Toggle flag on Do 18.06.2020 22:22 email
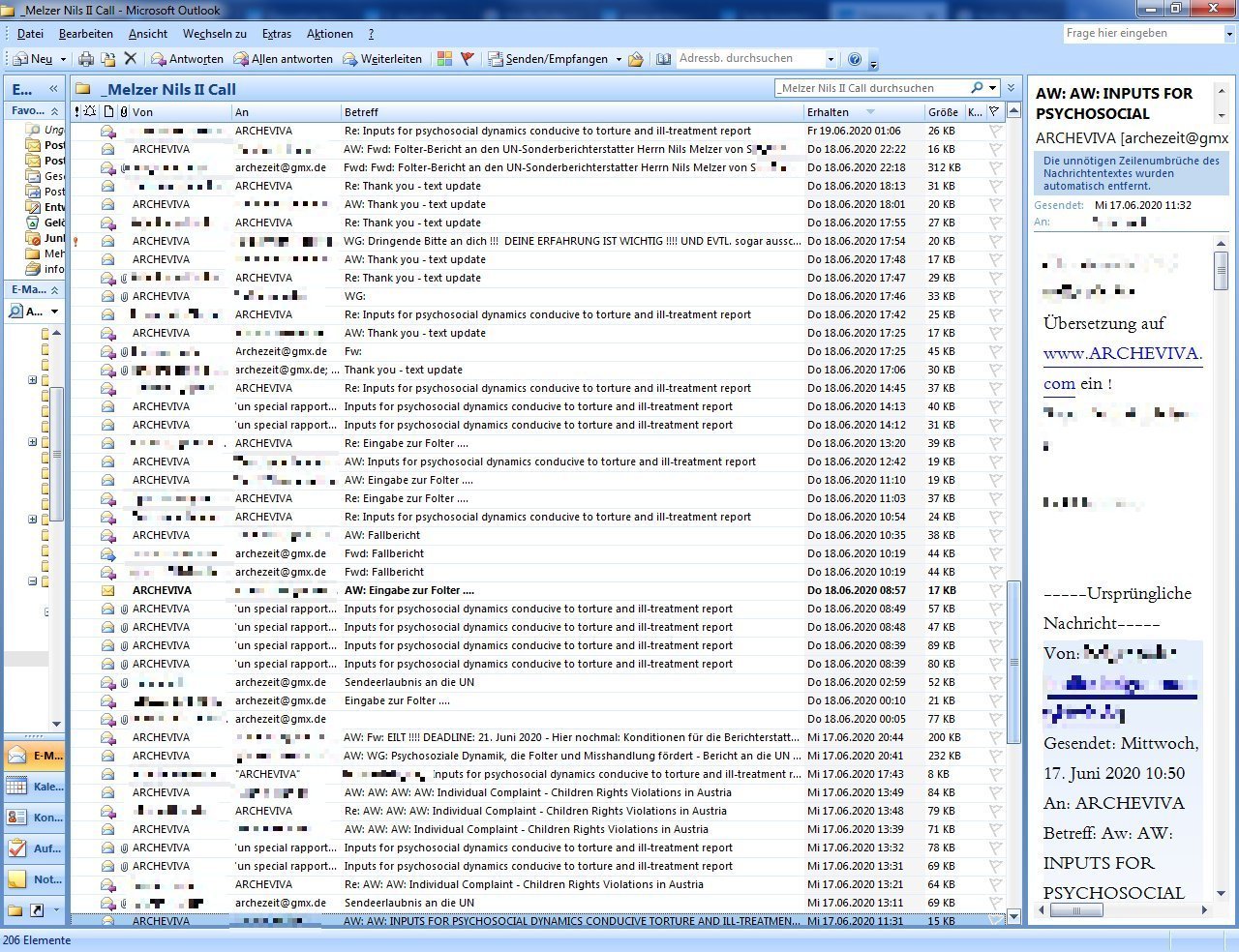The width and height of the screenshot is (1239, 952). tap(995, 149)
